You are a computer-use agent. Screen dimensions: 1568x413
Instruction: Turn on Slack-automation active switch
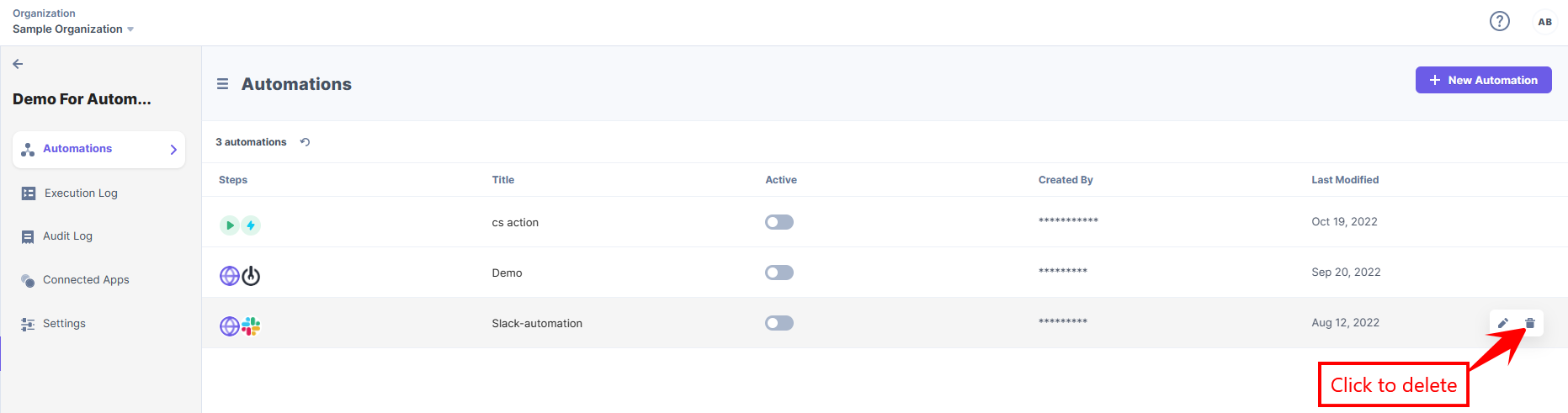click(779, 323)
